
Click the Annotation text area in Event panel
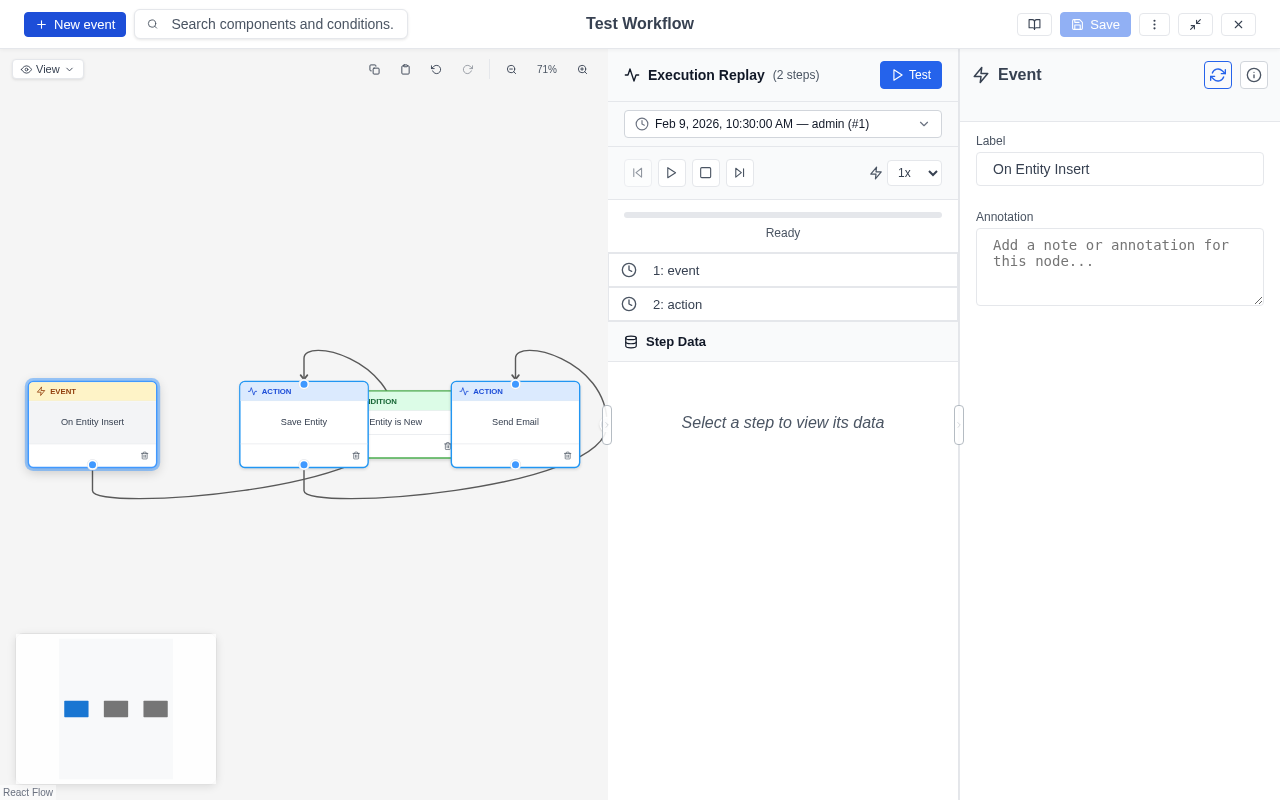[x=1119, y=266]
